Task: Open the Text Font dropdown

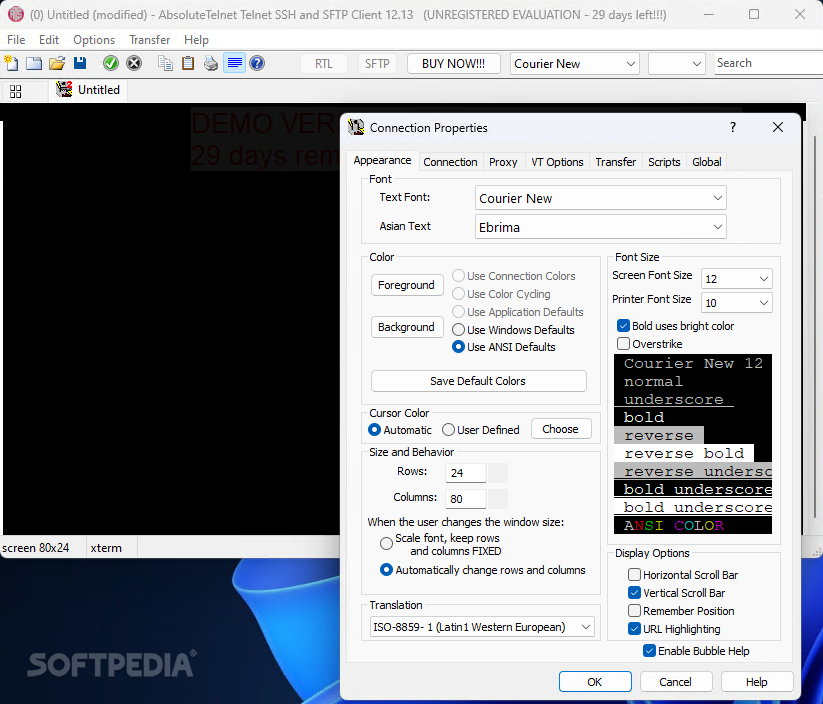Action: click(x=600, y=198)
